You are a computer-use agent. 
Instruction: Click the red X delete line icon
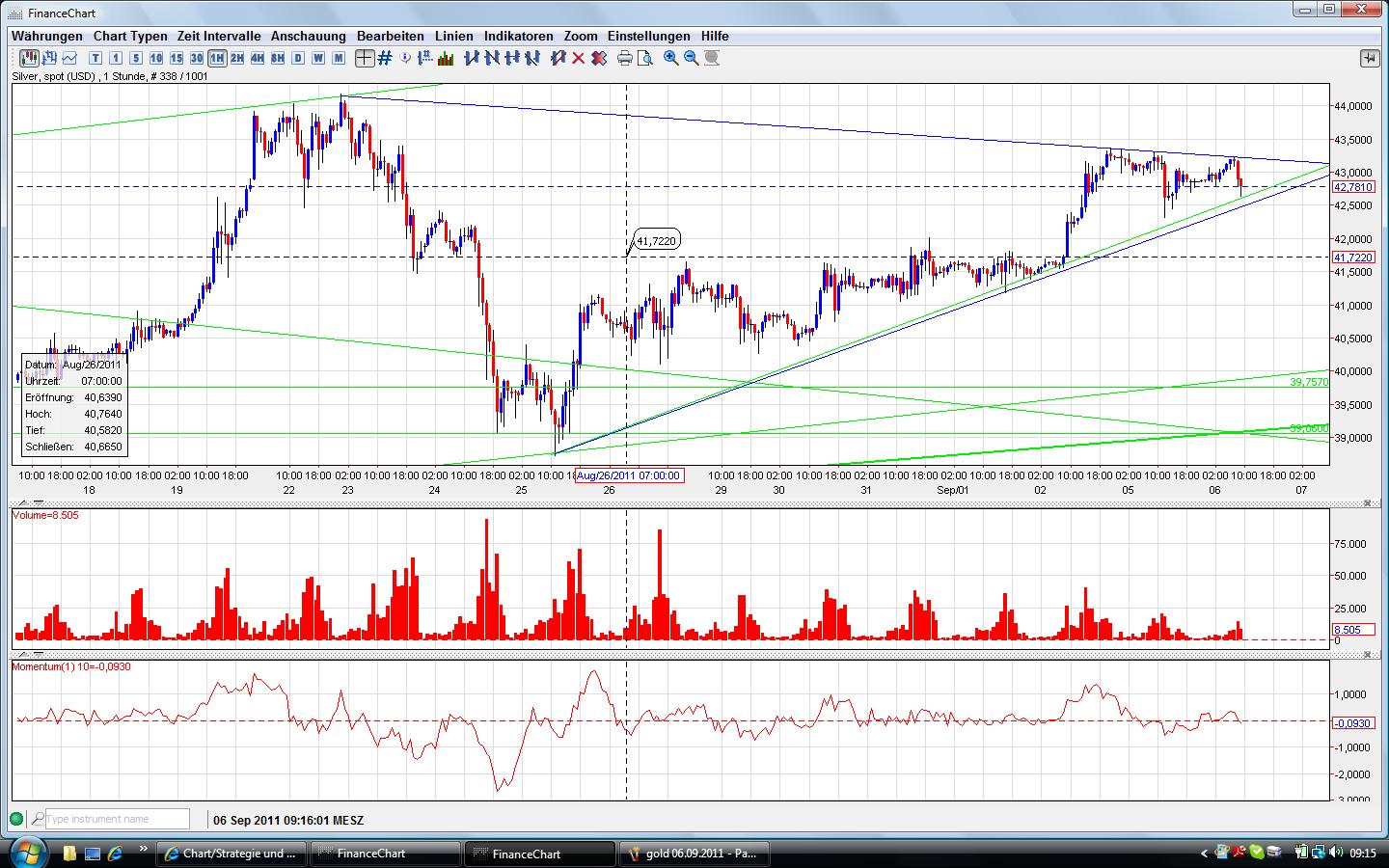click(x=578, y=58)
